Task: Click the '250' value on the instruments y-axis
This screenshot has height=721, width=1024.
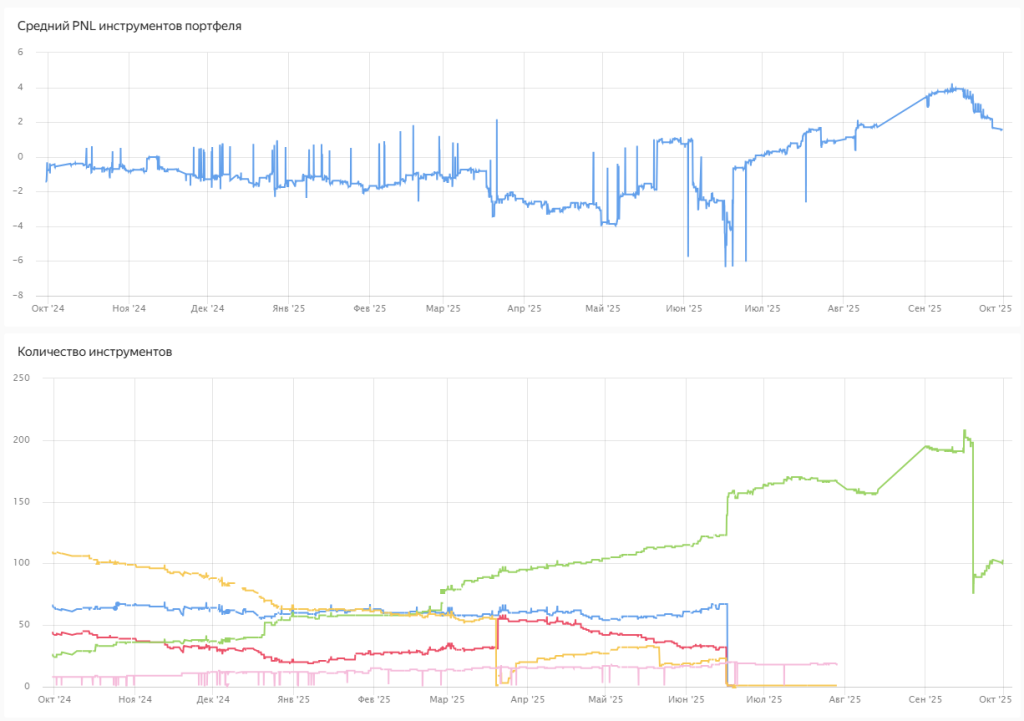Action: [19, 378]
